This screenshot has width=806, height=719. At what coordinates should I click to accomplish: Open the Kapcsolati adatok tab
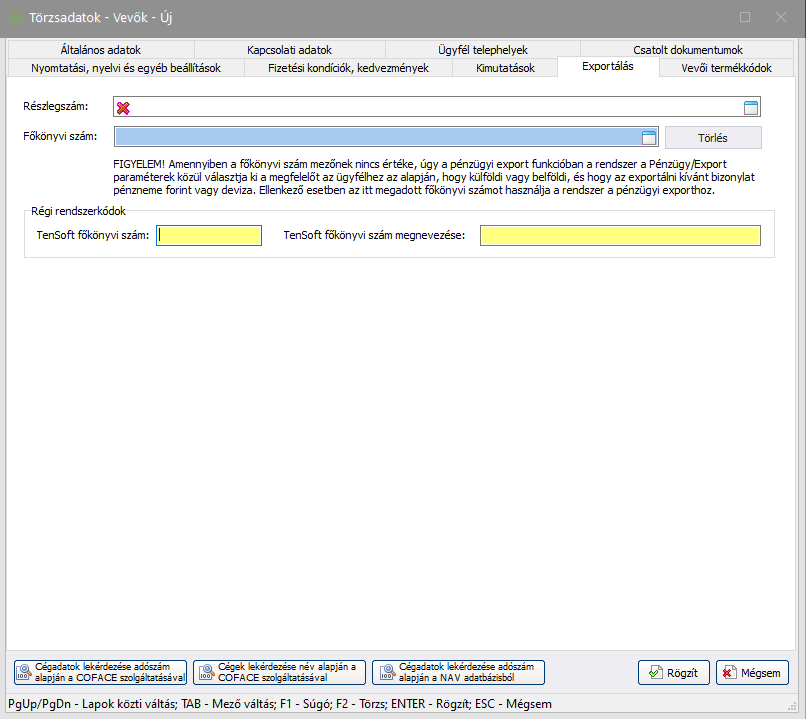(x=289, y=50)
